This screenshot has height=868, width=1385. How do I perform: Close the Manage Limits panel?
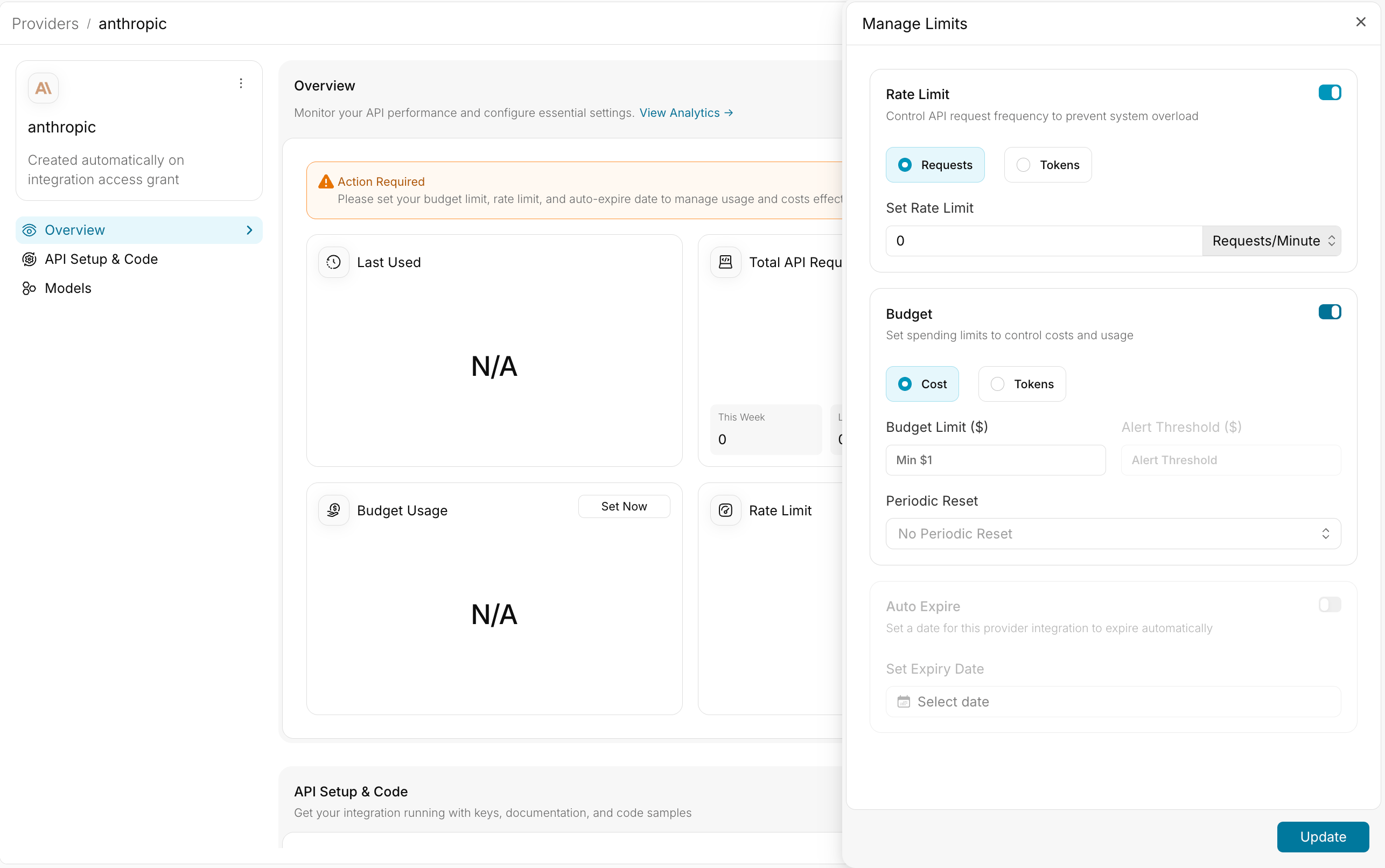pyautogui.click(x=1360, y=22)
